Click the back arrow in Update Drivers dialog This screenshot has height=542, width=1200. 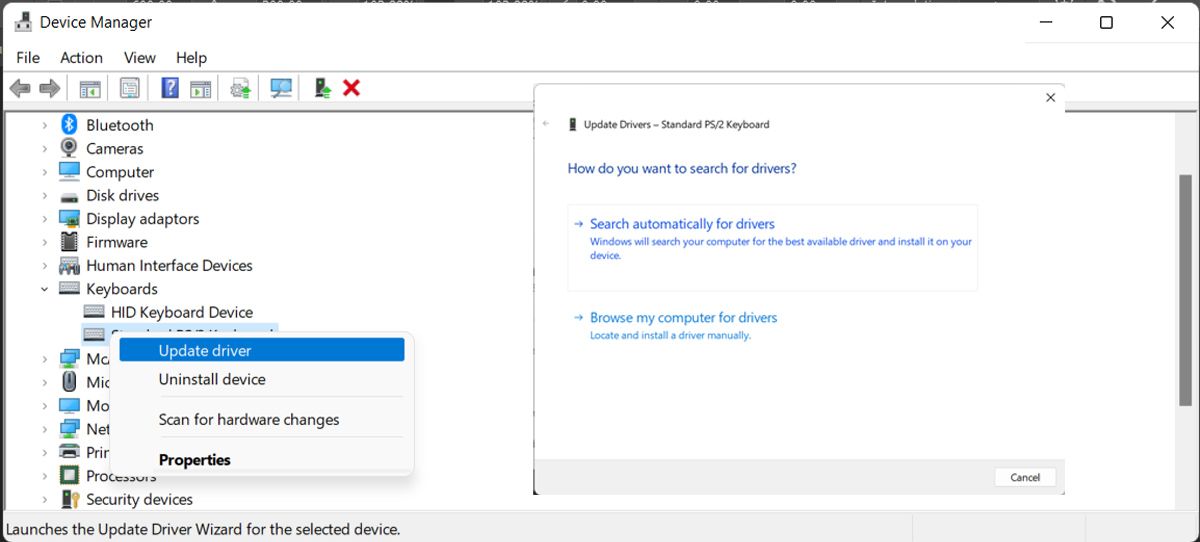[546, 124]
